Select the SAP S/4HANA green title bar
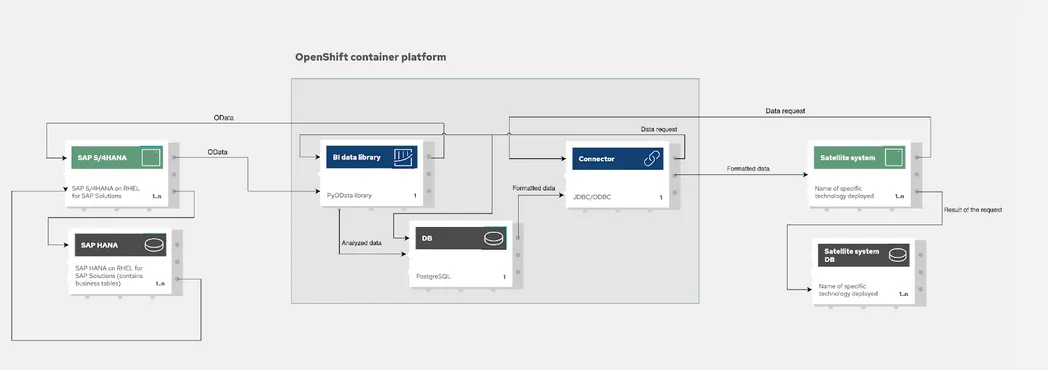The height and width of the screenshot is (370, 1048). (x=117, y=158)
